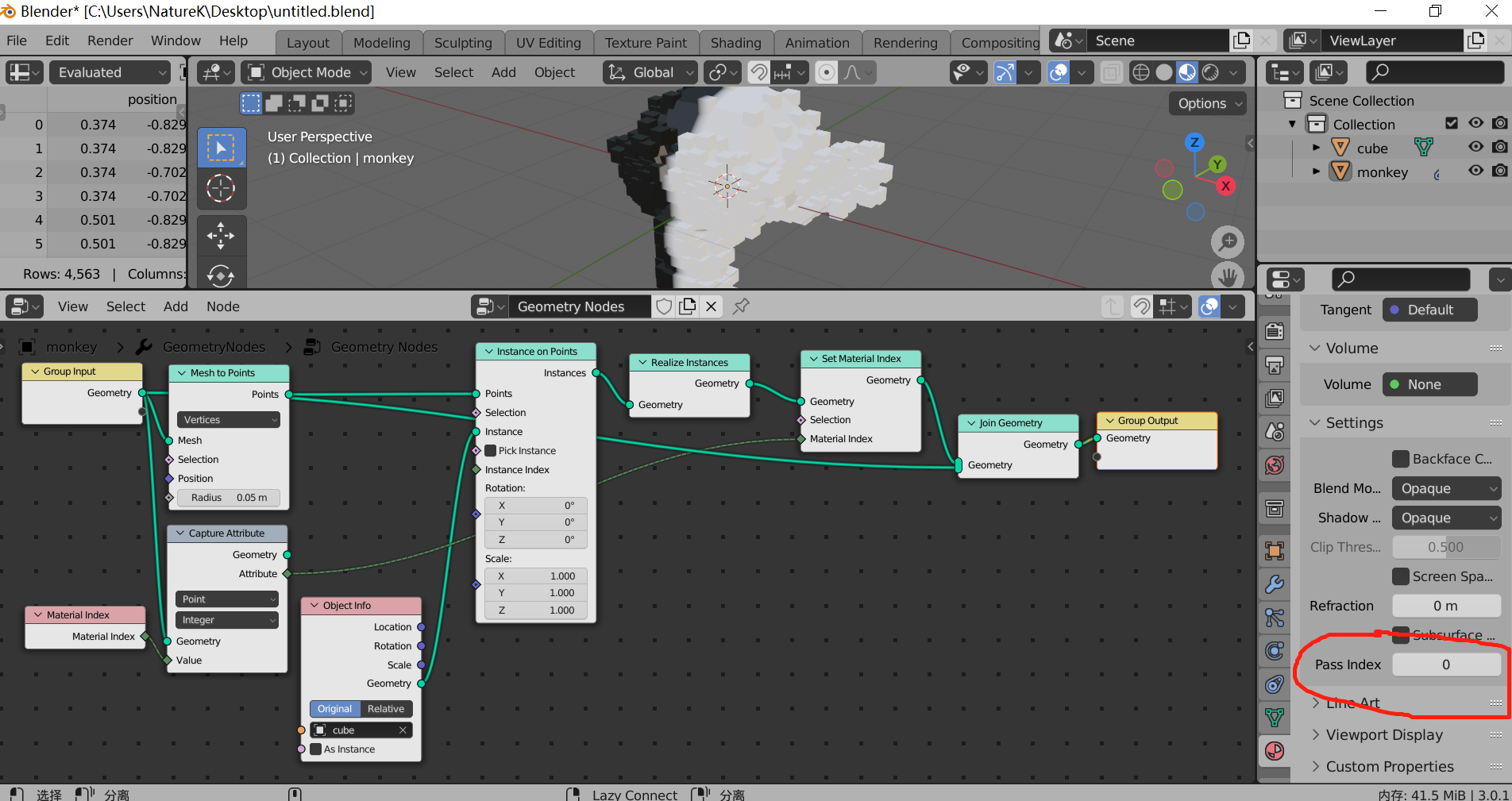This screenshot has width=1512, height=801.
Task: Open Physics properties tab icon
Action: pyautogui.click(x=1275, y=651)
